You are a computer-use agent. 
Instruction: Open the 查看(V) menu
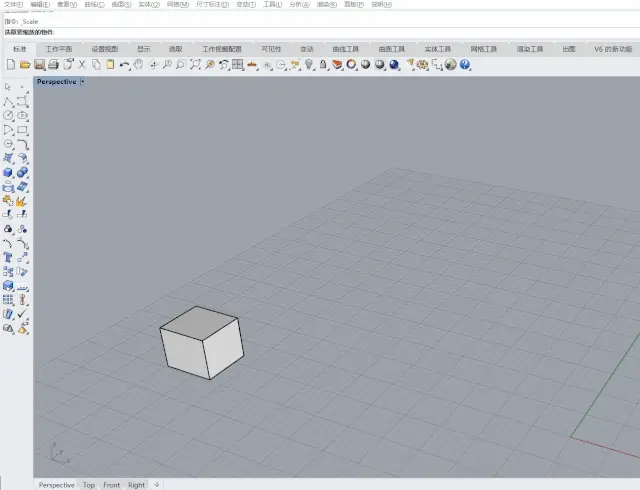67,4
